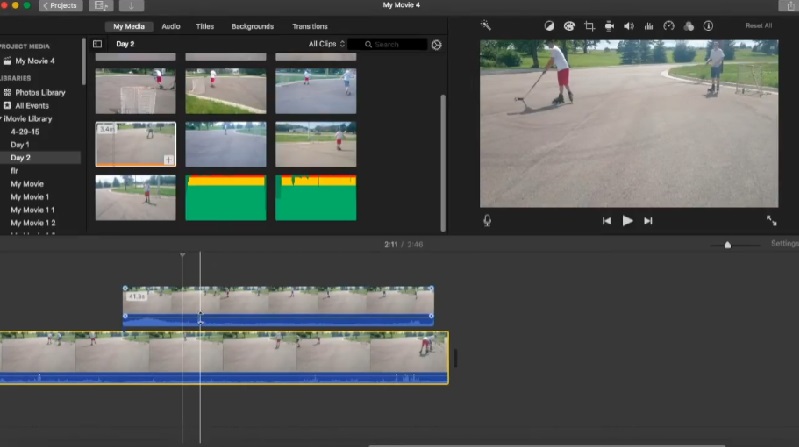Screen dimensions: 799x447
Task: Skip to previous clip
Action: pos(606,221)
